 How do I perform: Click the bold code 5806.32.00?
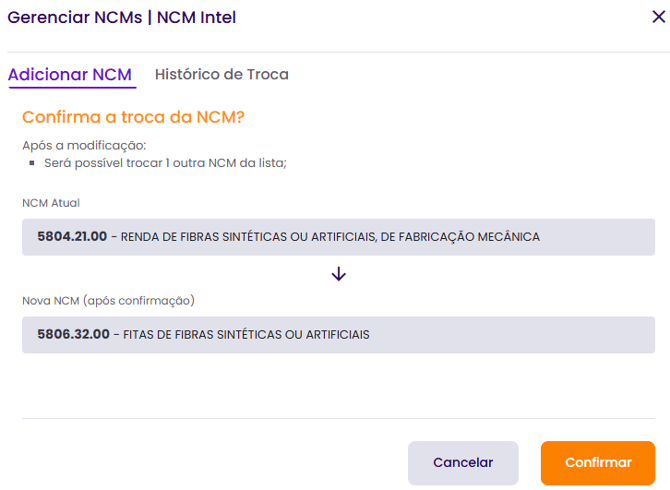[x=73, y=335]
